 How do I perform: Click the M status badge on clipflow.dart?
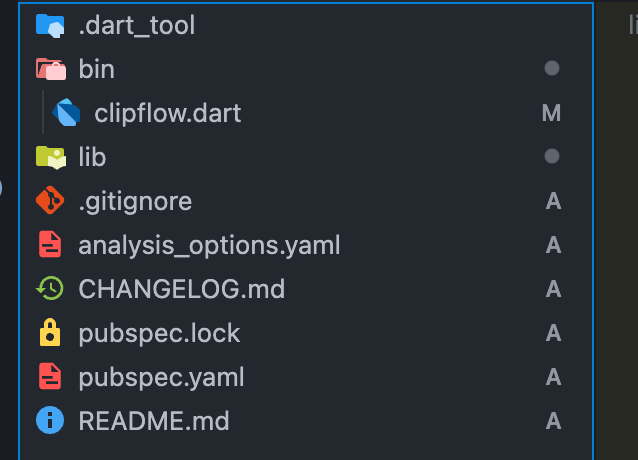tap(551, 113)
